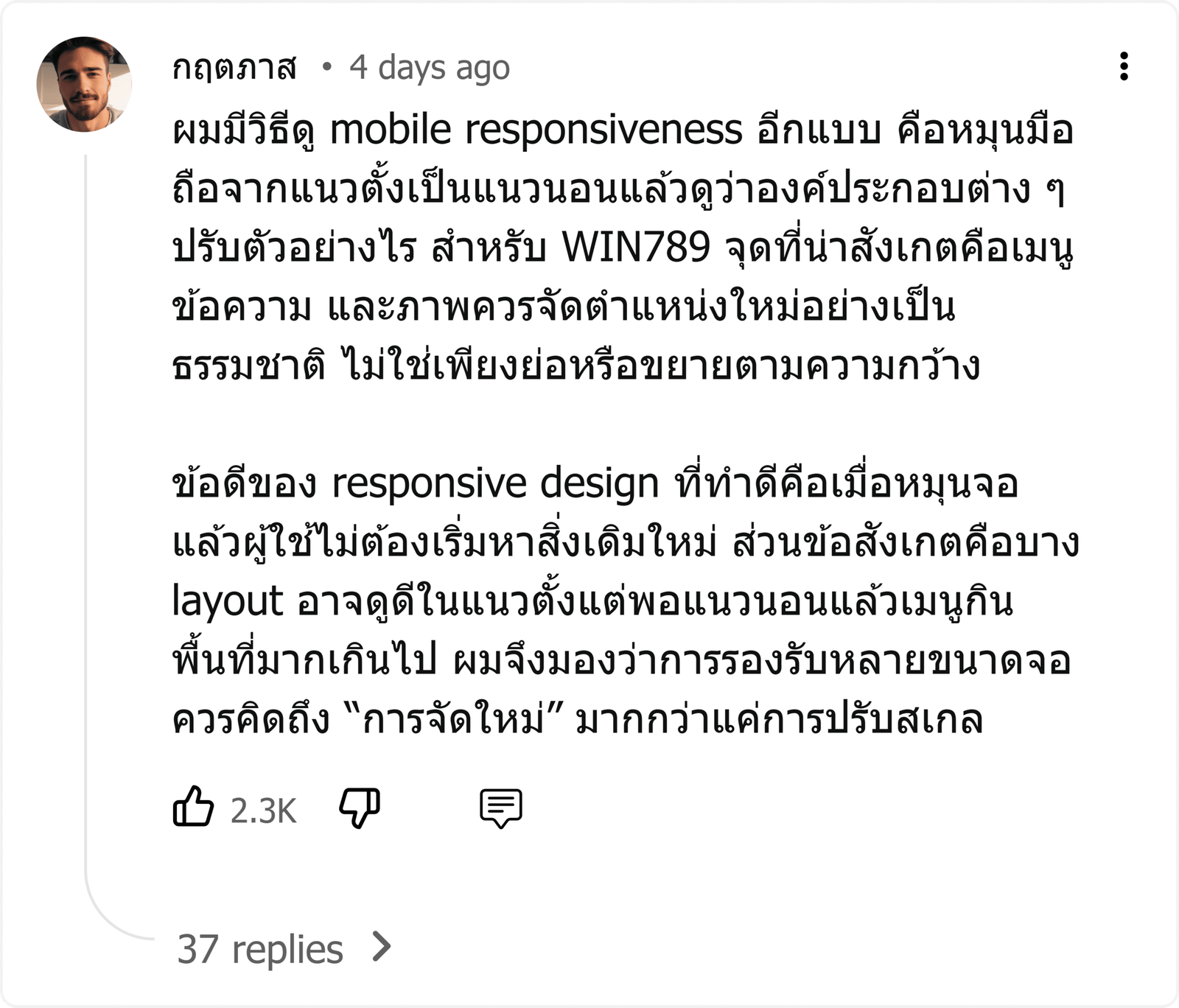Dislike the comment with the thumbs-down icon

click(x=360, y=808)
